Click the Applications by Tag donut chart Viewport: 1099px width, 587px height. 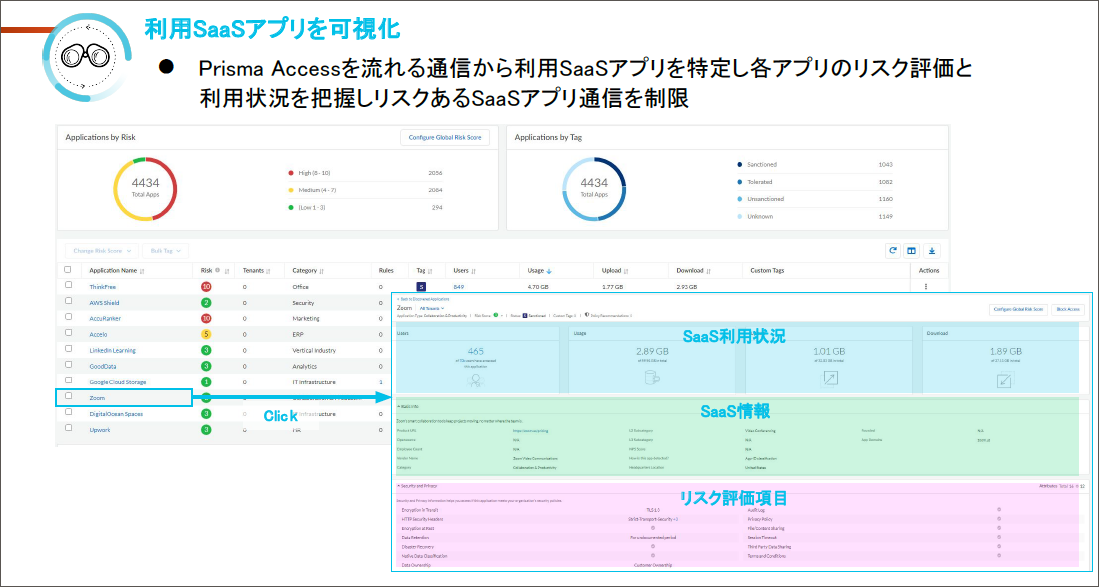pos(594,189)
